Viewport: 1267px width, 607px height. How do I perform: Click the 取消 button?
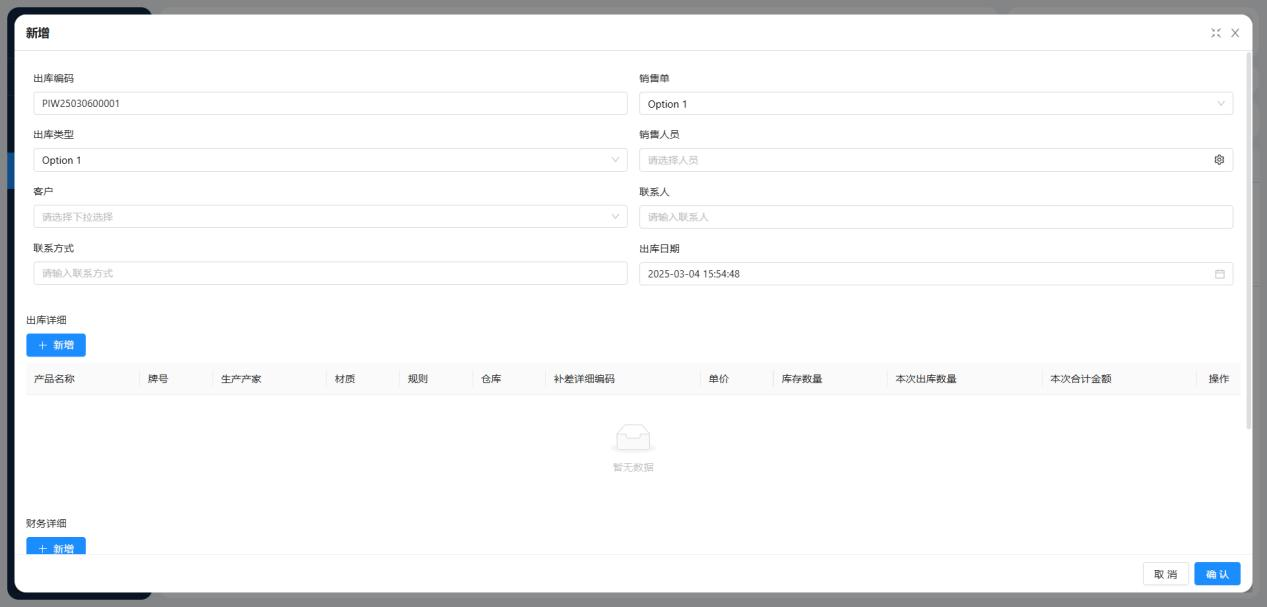1165,574
